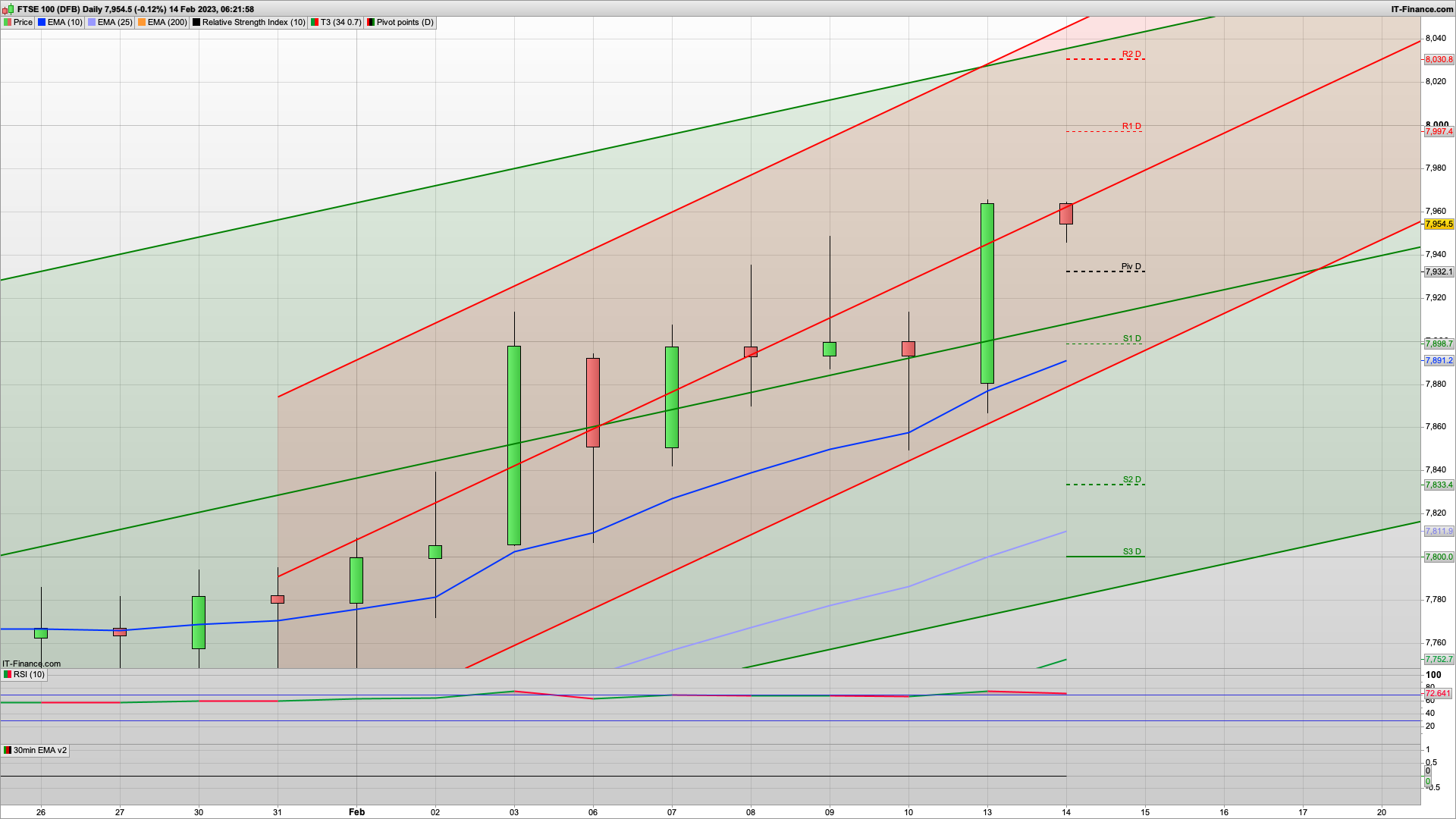The image size is (1456, 819).
Task: Open EMA (25) indicator settings
Action: click(115, 23)
